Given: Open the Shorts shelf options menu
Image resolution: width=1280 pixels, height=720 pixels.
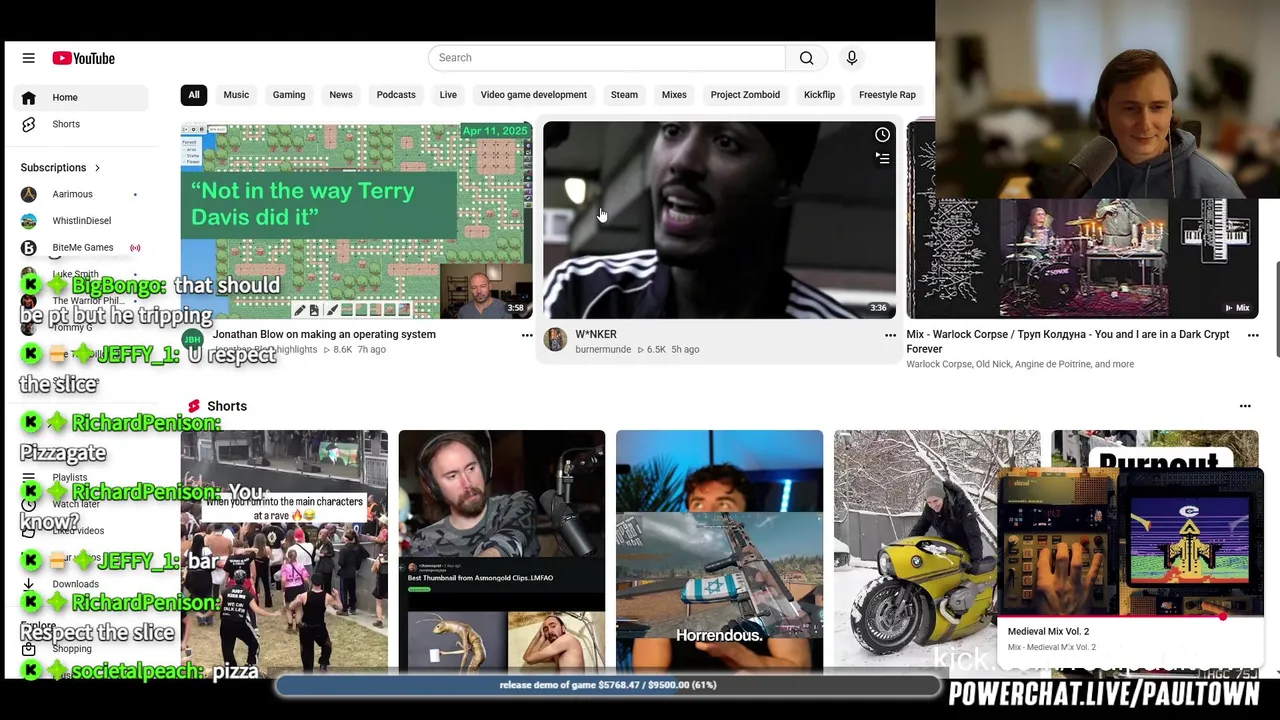Looking at the screenshot, I should (1245, 406).
